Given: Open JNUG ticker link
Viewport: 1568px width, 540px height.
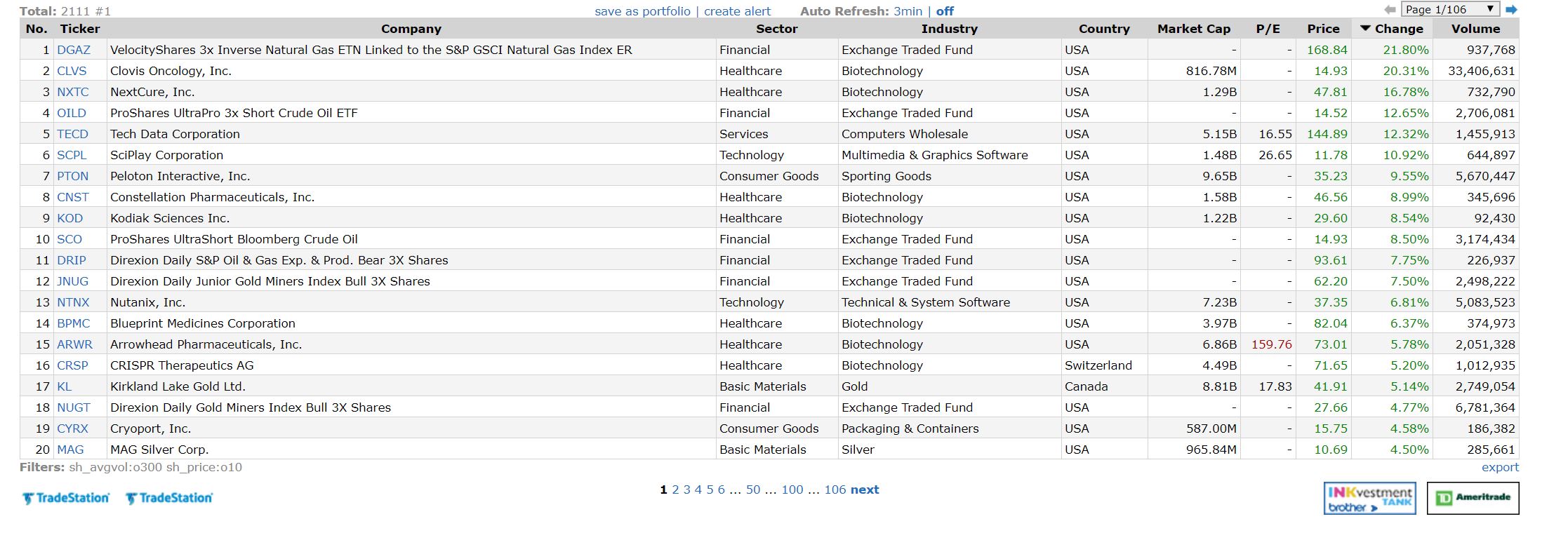Looking at the screenshot, I should click(72, 281).
